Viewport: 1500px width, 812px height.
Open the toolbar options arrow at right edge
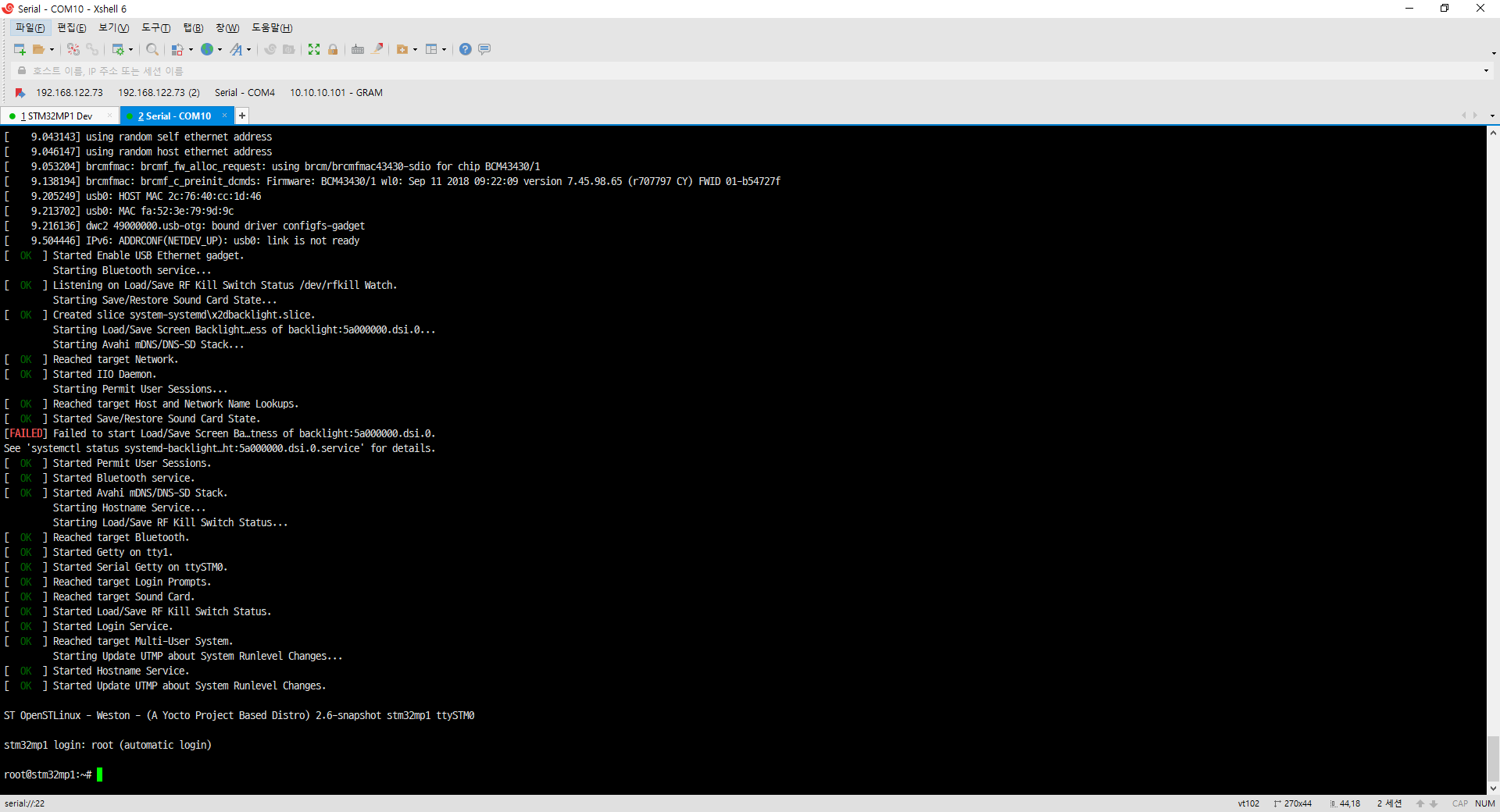click(1494, 53)
